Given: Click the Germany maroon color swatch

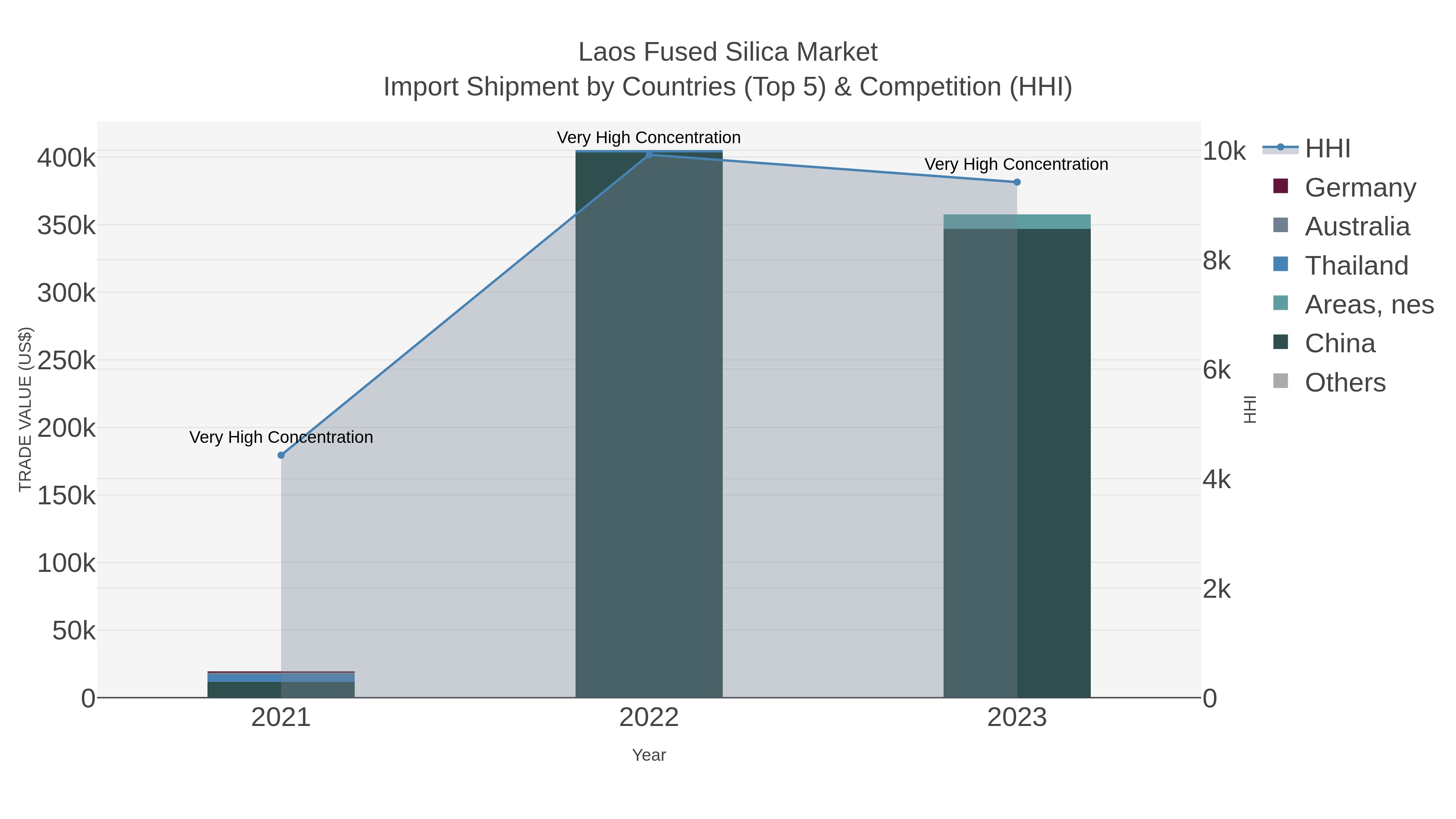Looking at the screenshot, I should coord(1281,186).
